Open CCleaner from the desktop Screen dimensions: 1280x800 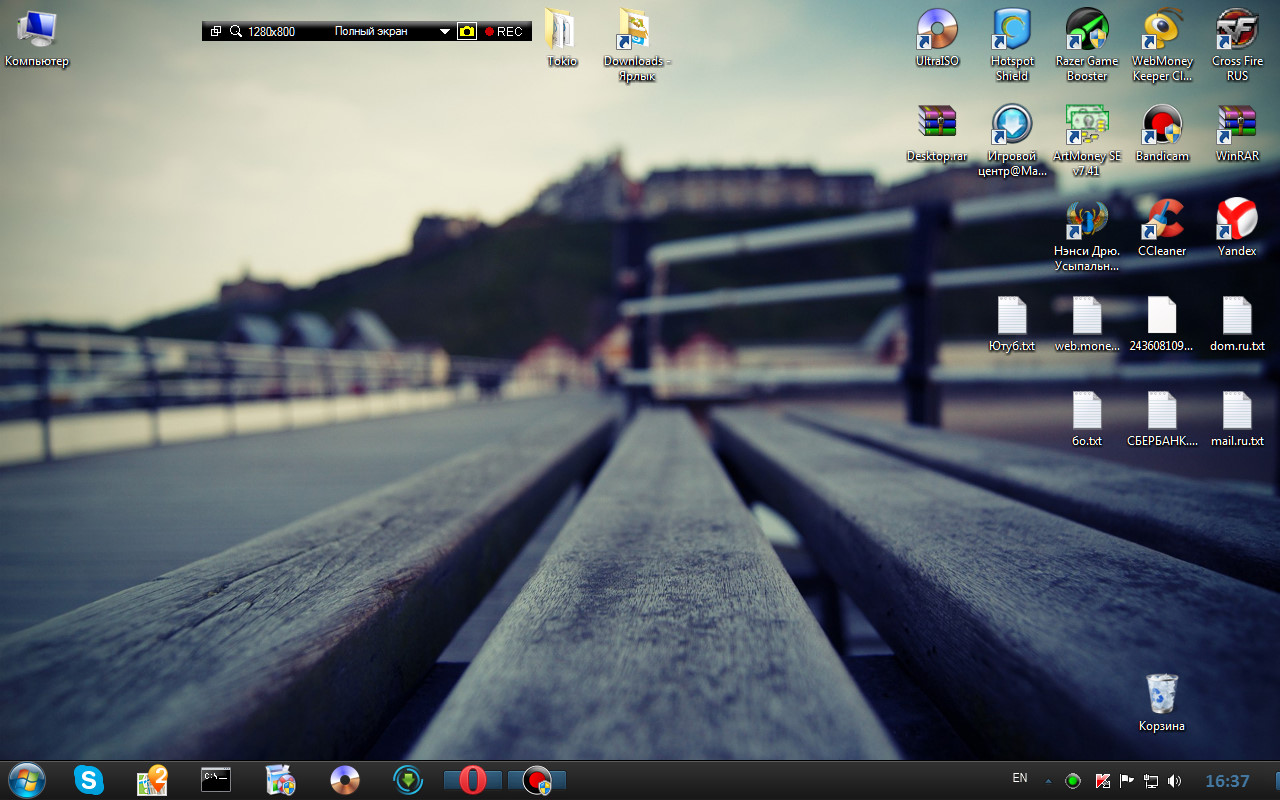[1162, 228]
